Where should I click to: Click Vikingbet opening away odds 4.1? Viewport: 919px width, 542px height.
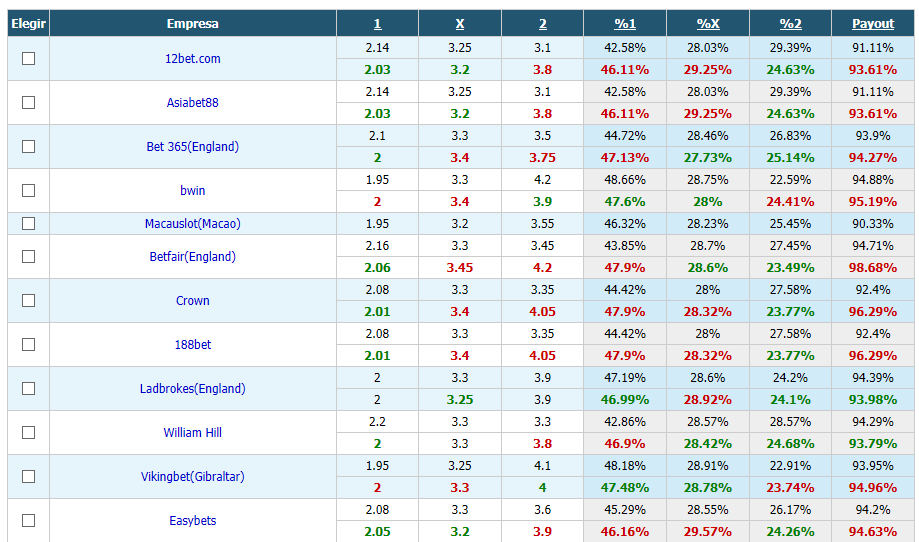pos(543,466)
